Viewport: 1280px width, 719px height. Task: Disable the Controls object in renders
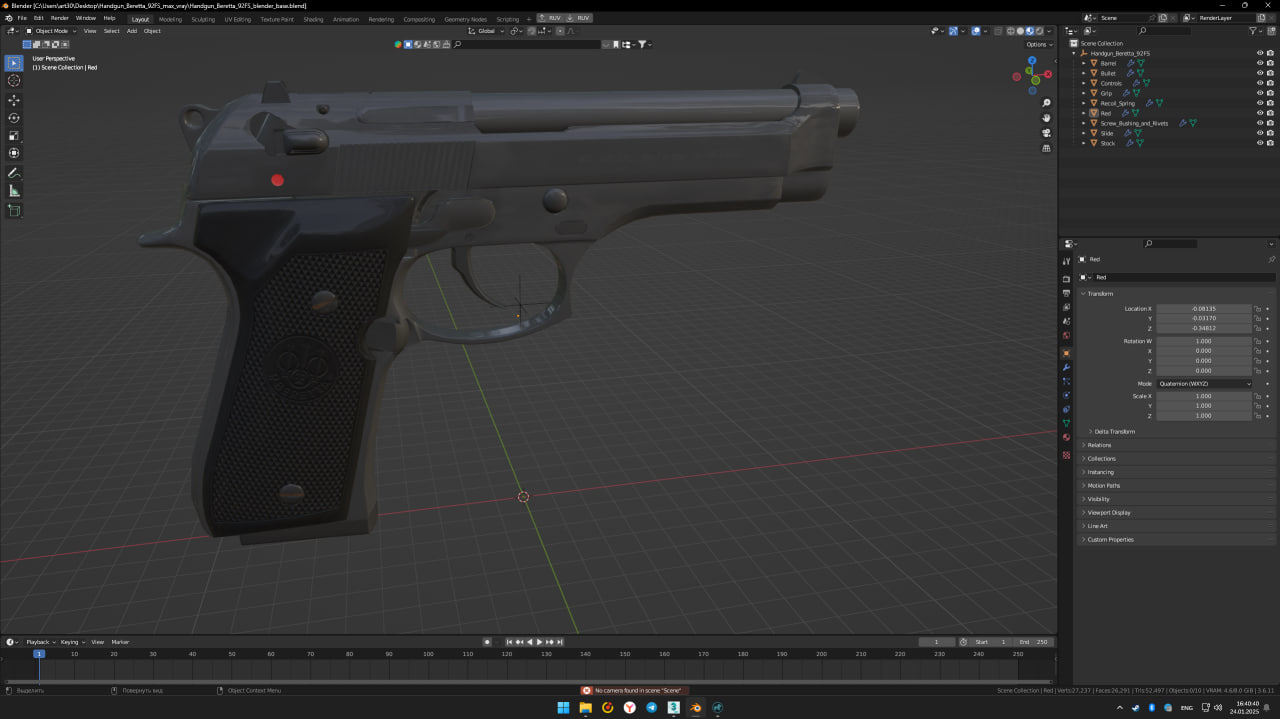point(1270,83)
